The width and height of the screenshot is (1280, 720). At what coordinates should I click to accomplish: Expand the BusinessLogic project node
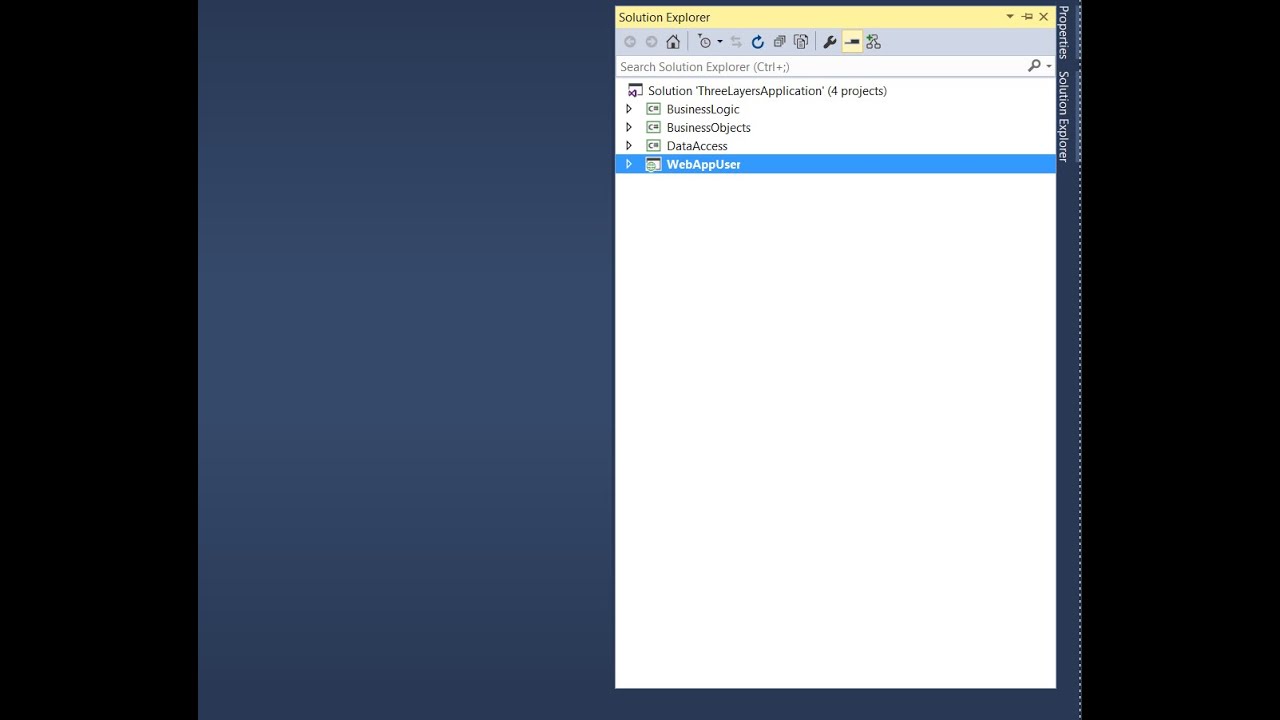coord(629,109)
